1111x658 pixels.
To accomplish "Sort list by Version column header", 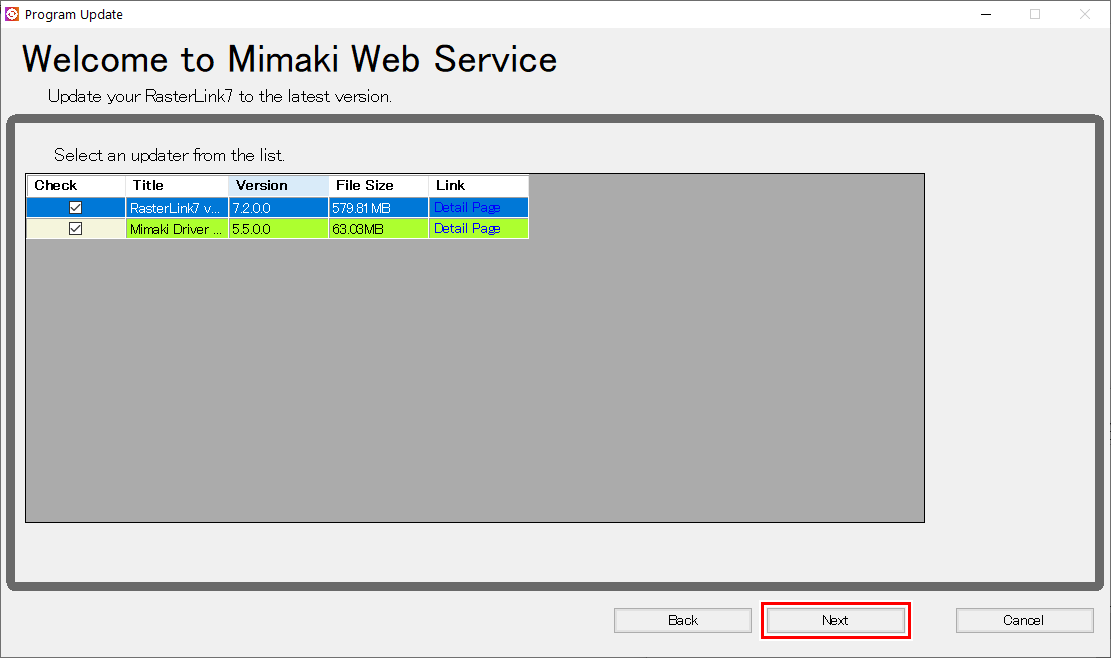I will coord(278,186).
